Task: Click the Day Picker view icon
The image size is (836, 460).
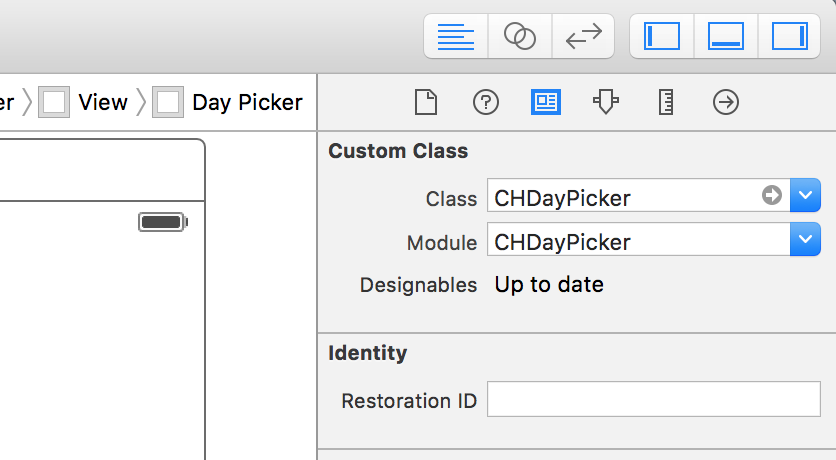Action: pos(168,102)
